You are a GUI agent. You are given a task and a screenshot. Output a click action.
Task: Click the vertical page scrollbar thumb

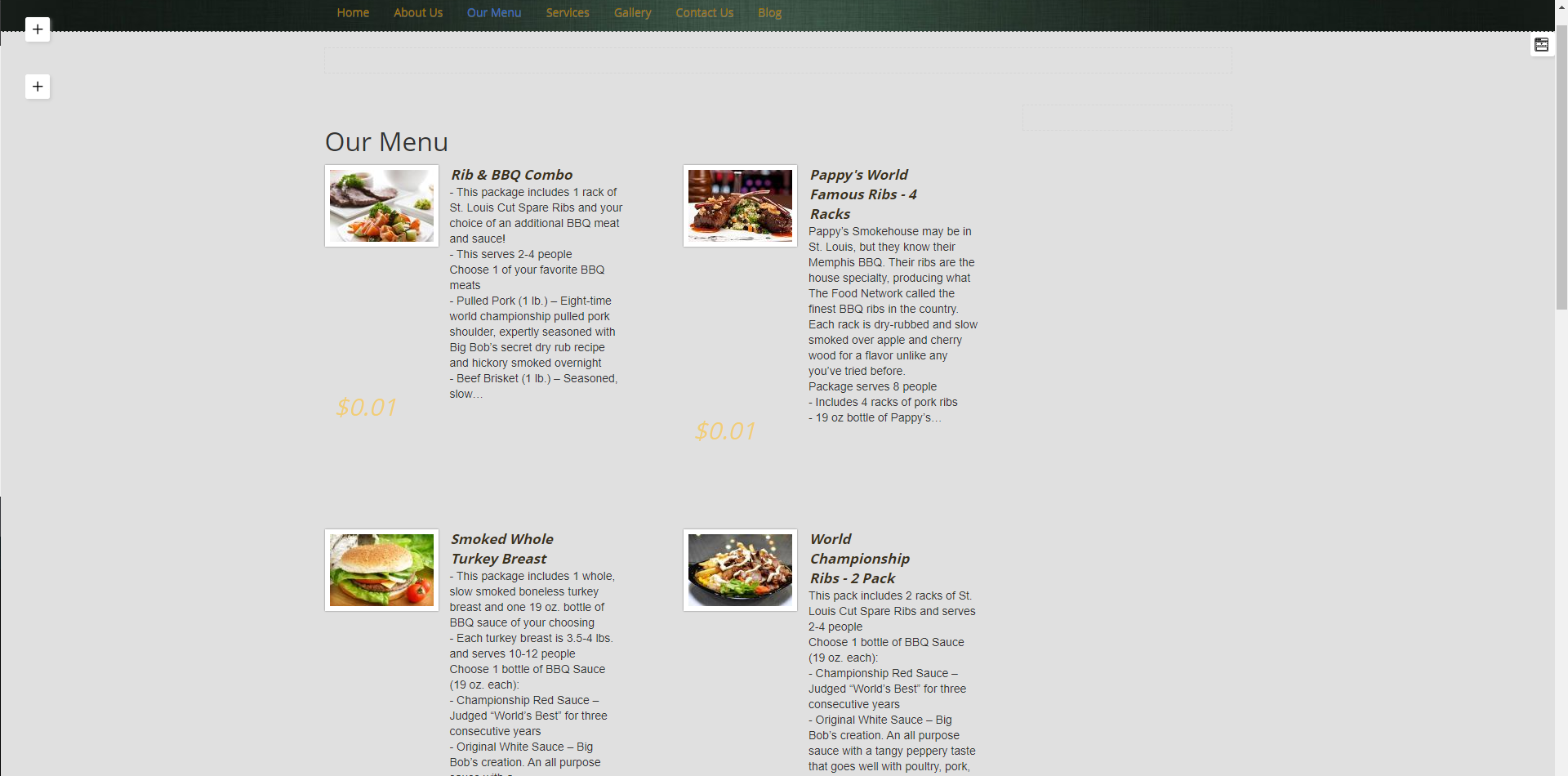1561,167
